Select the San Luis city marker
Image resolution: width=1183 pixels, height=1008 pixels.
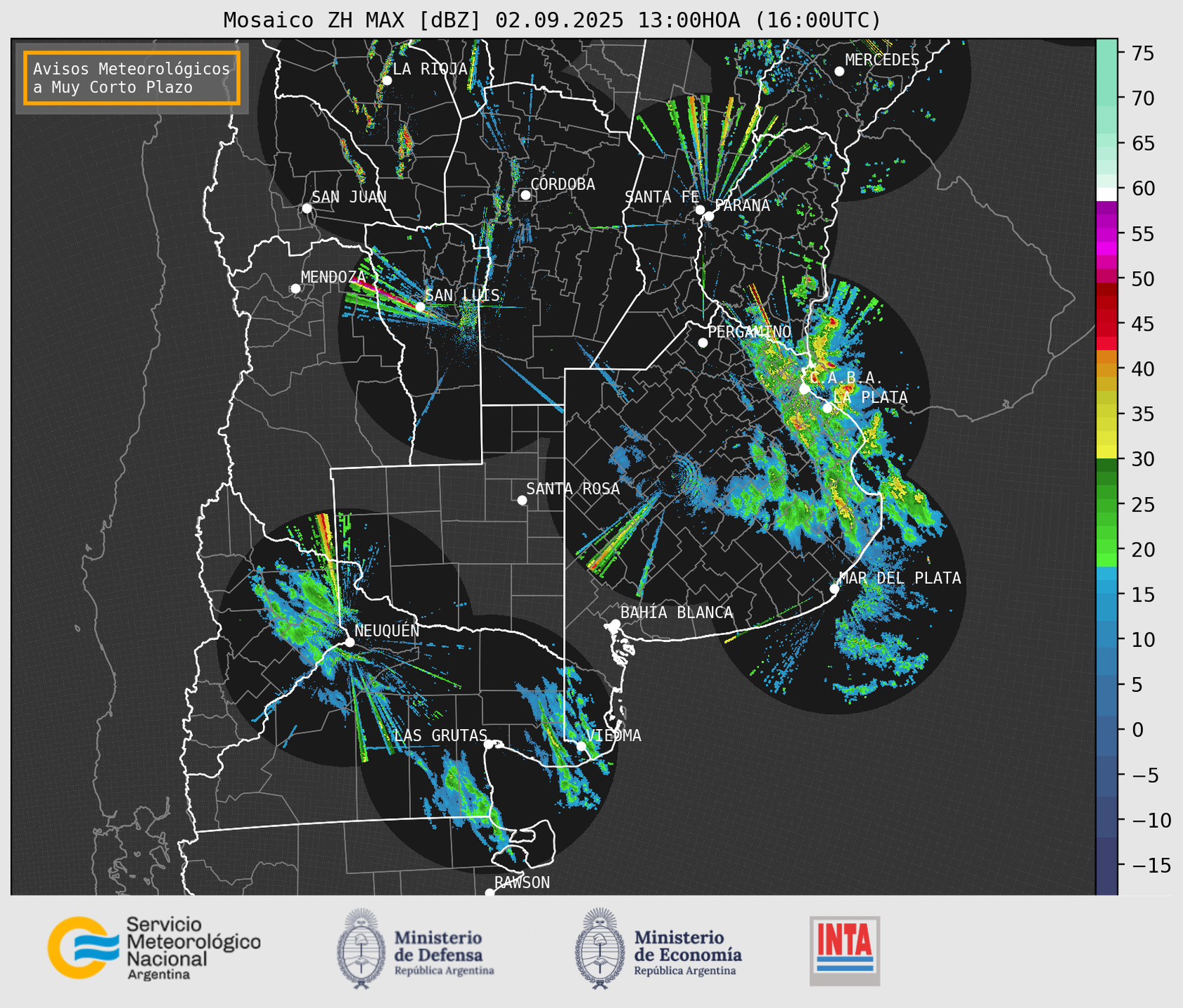[420, 307]
